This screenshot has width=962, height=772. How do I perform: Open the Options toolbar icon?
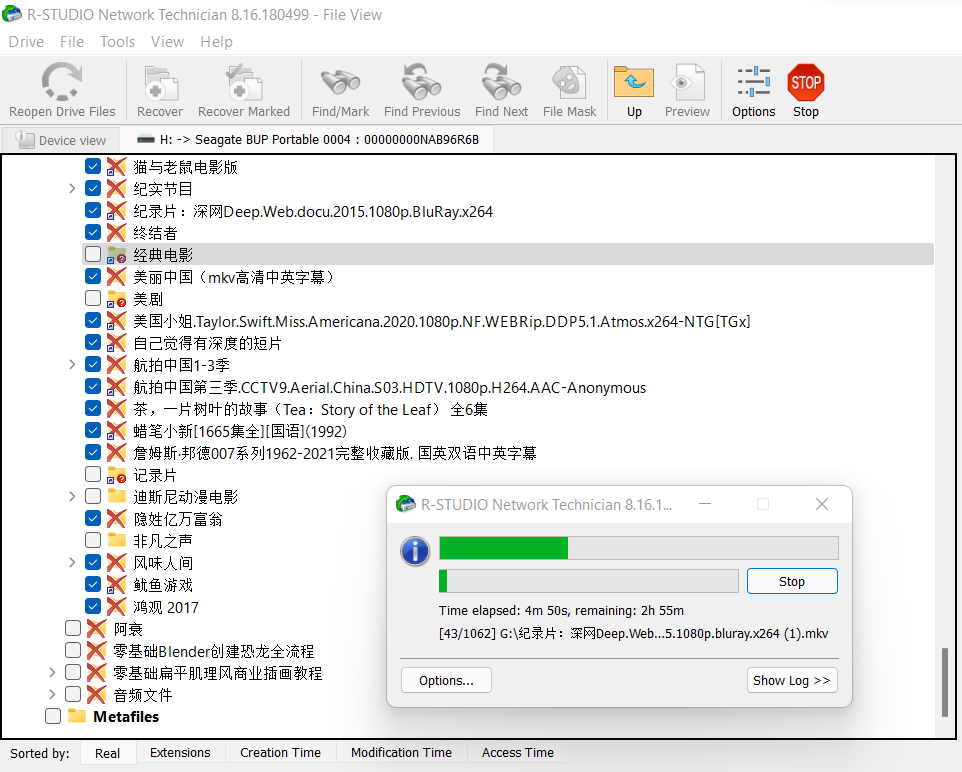(x=753, y=82)
